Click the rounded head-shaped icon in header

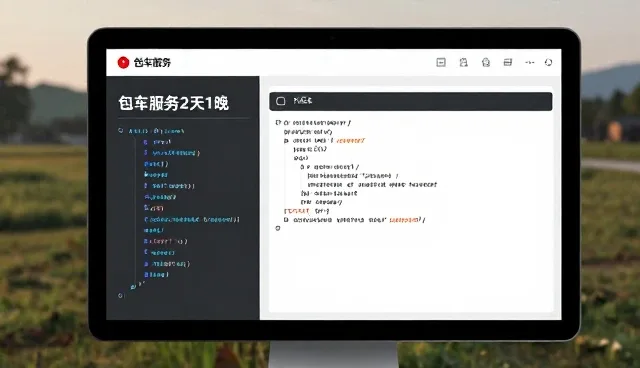coord(486,62)
